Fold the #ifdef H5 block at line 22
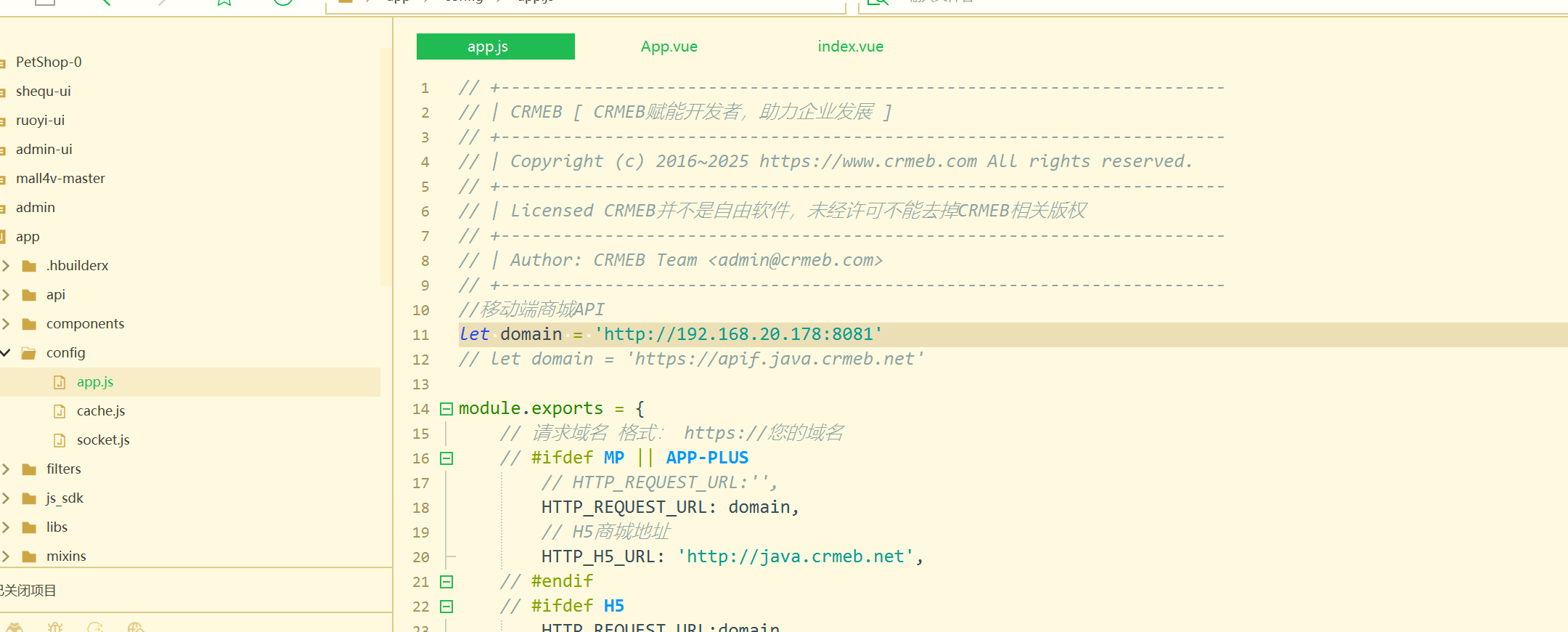This screenshot has width=1568, height=632. tap(446, 607)
